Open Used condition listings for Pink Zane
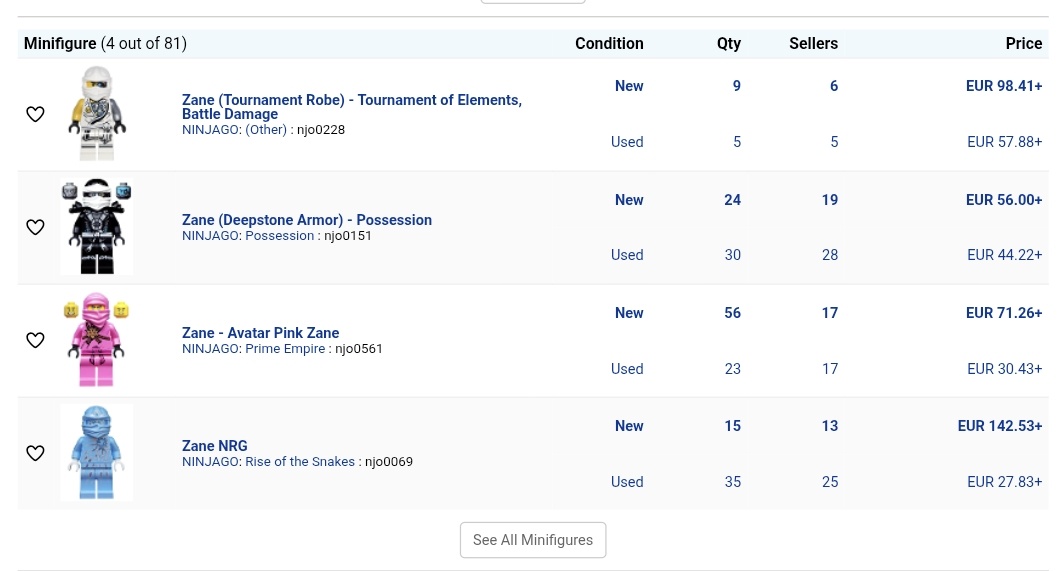This screenshot has width=1061, height=571. 627,369
